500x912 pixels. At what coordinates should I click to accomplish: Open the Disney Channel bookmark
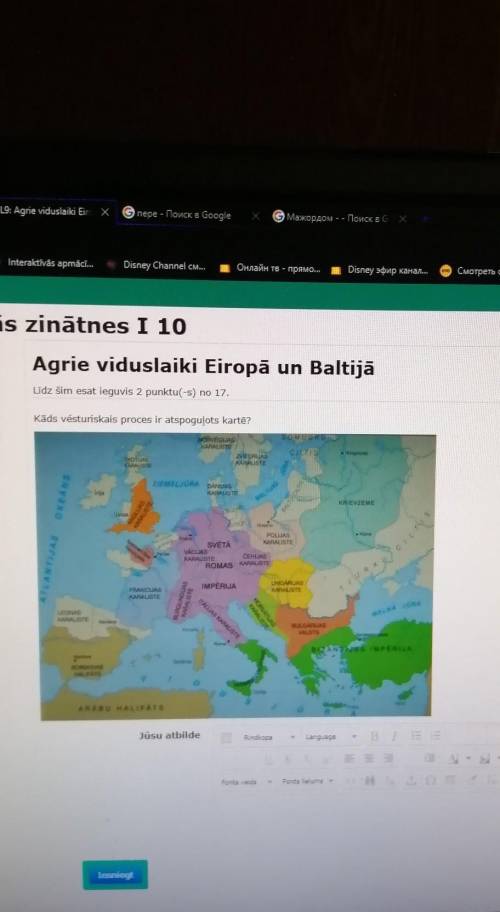(156, 265)
